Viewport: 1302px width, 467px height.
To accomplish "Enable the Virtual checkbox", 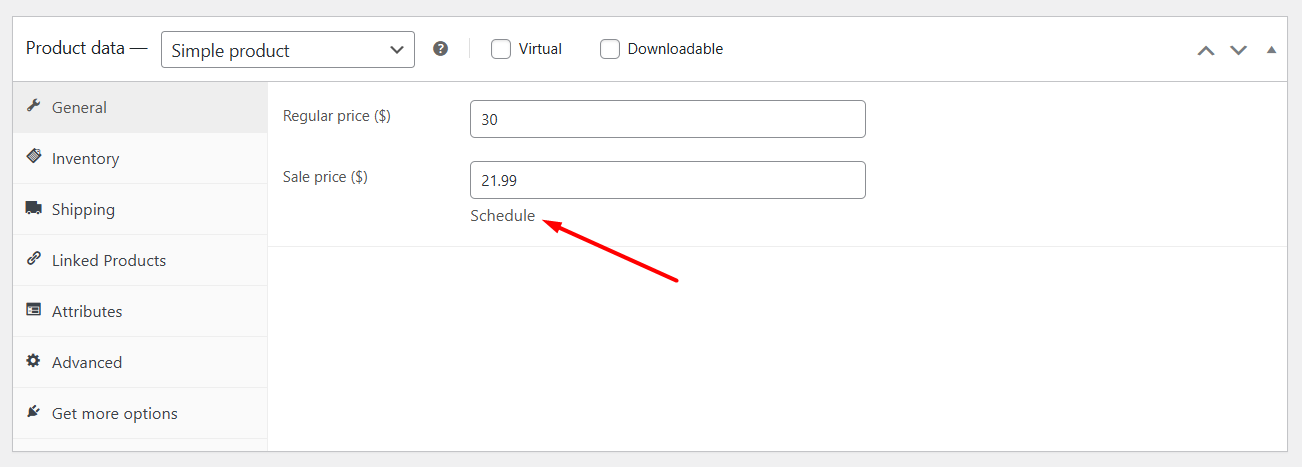I will tap(501, 48).
